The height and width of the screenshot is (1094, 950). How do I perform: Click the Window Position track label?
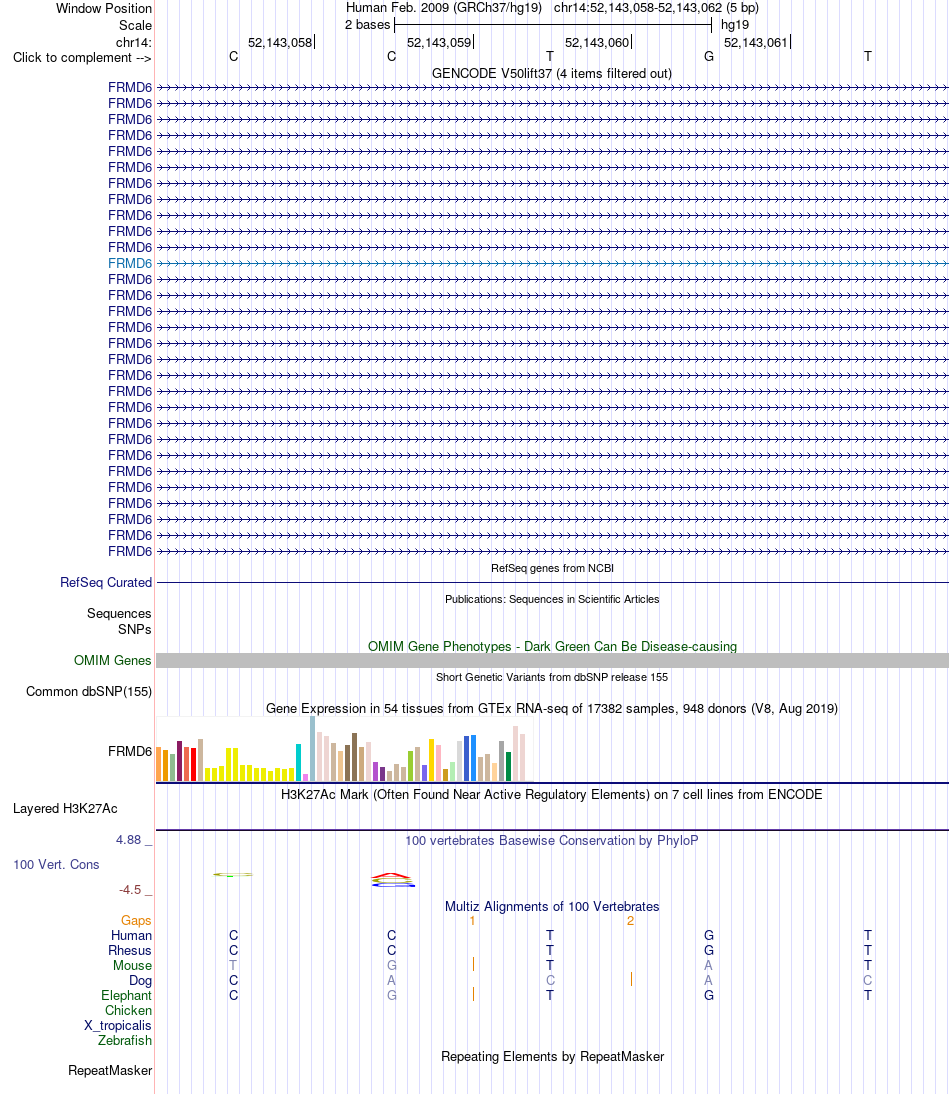[x=103, y=8]
